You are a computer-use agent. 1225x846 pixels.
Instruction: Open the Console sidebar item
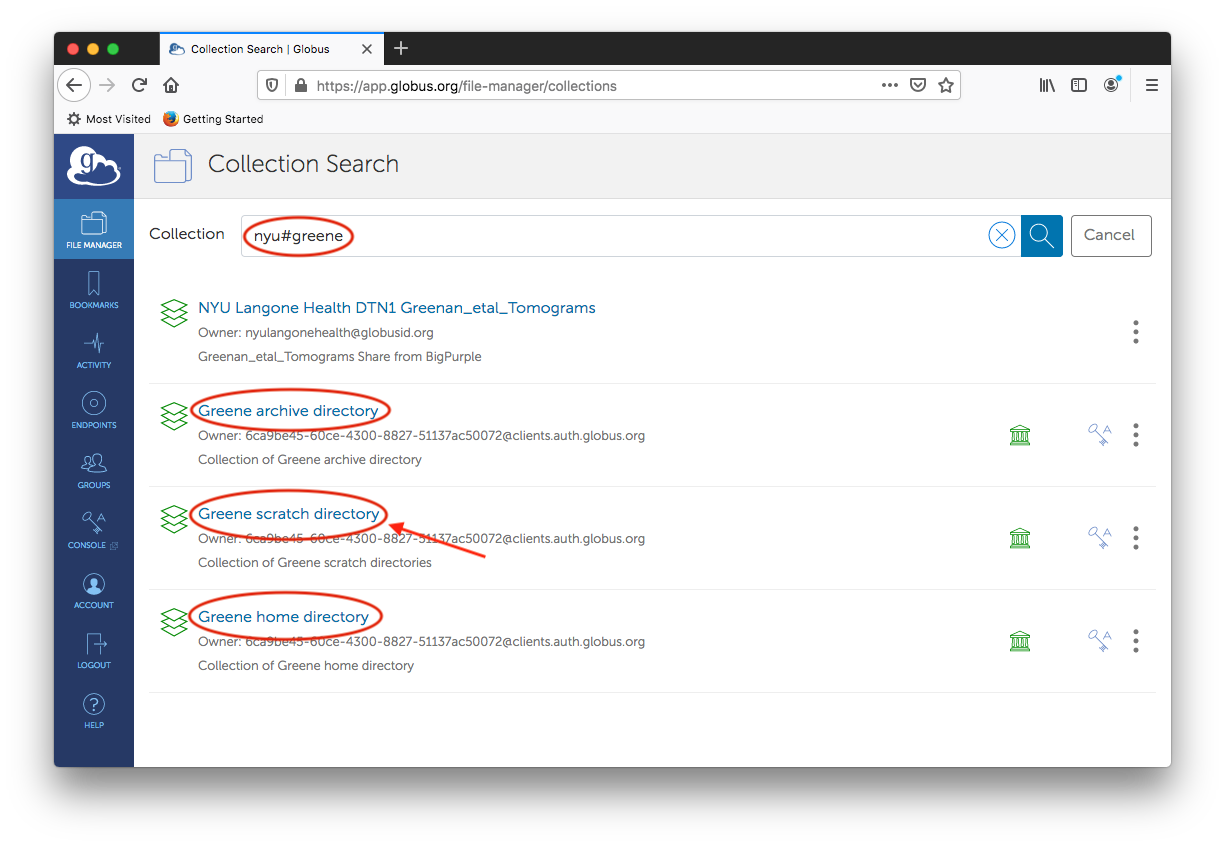pyautogui.click(x=94, y=529)
